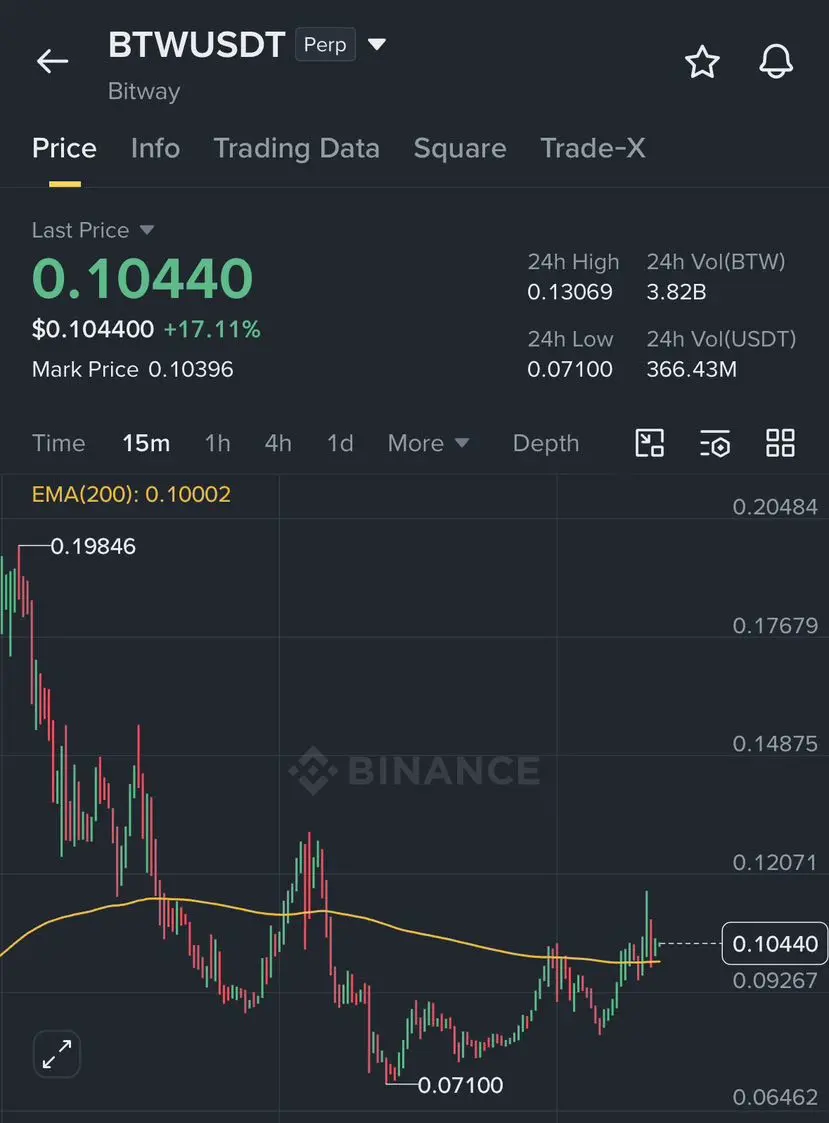Open the four-square grid layout icon
Screen dimensions: 829x1123
(x=780, y=443)
